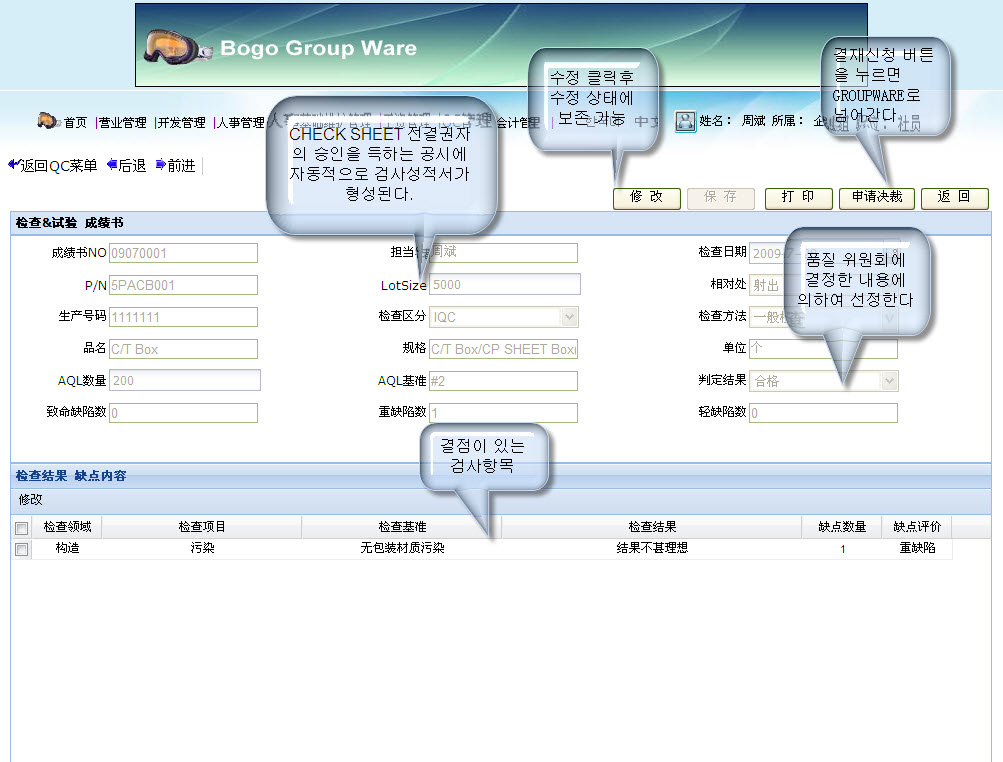Expand the 判定结果 合格 dropdown
This screenshot has width=1003, height=762.
click(x=889, y=380)
